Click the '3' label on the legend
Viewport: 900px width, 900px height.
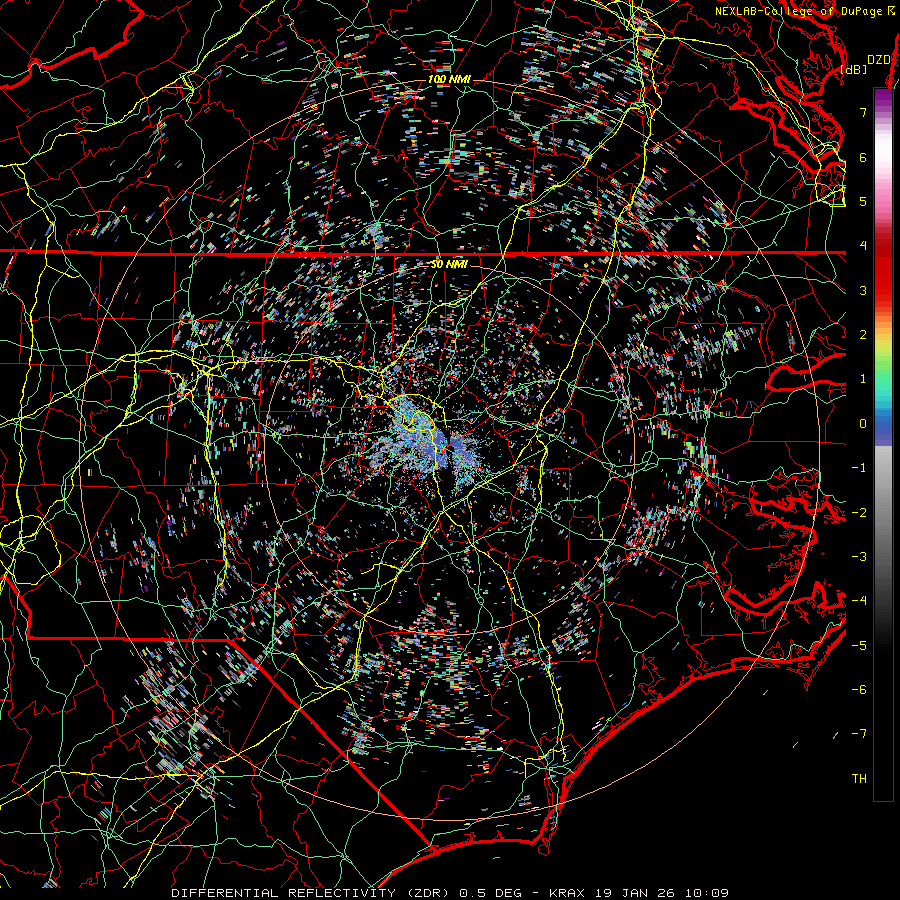tap(863, 290)
